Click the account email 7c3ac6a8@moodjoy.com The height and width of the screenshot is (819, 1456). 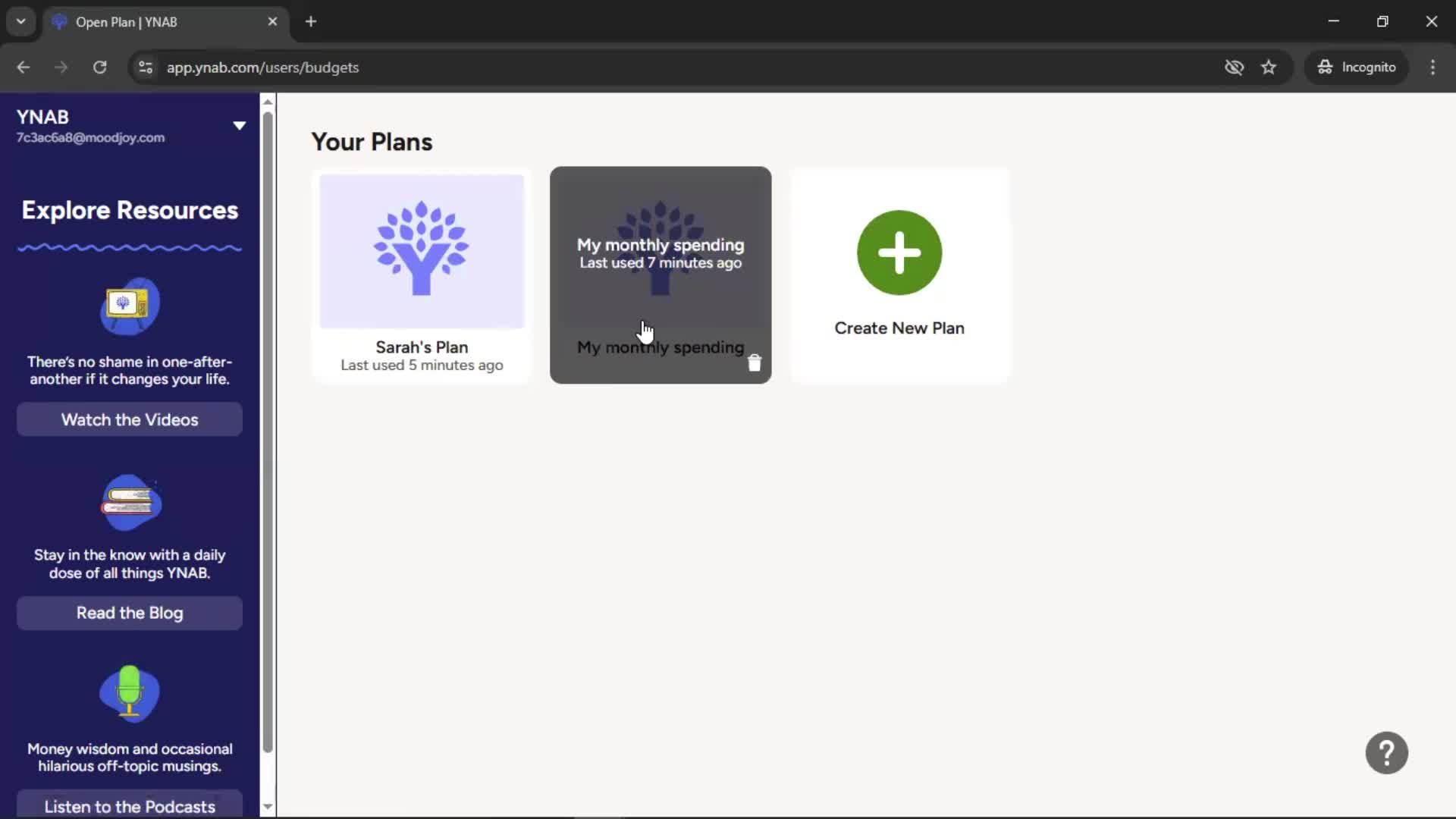(90, 137)
